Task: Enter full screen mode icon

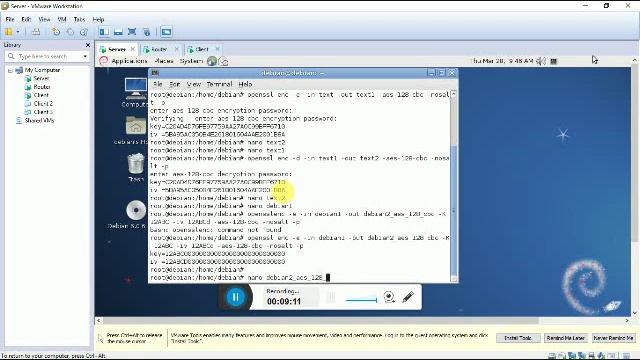Action: [x=132, y=32]
